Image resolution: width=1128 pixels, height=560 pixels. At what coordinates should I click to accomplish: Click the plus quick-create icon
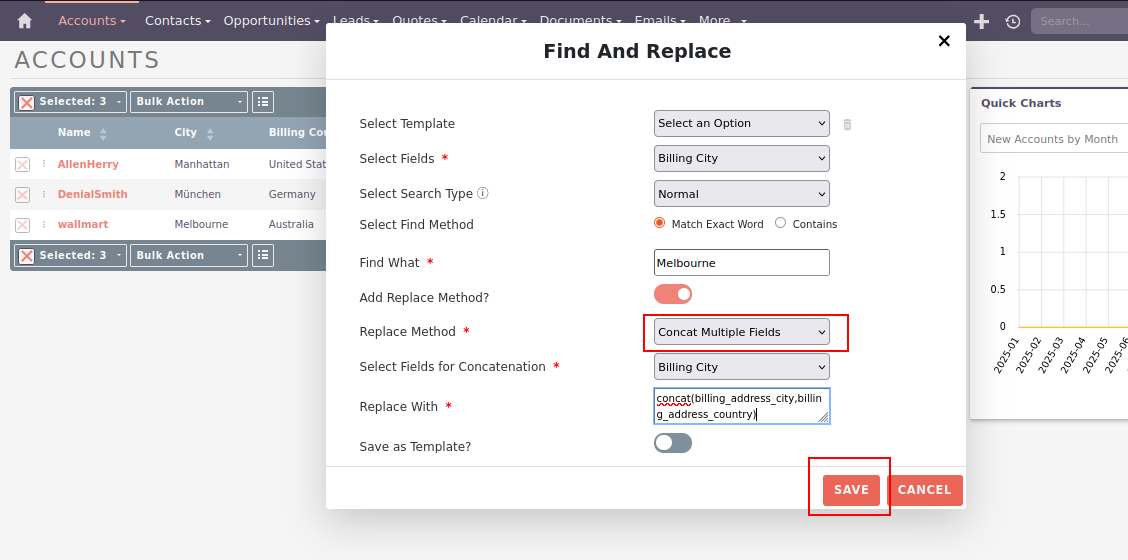tap(981, 21)
